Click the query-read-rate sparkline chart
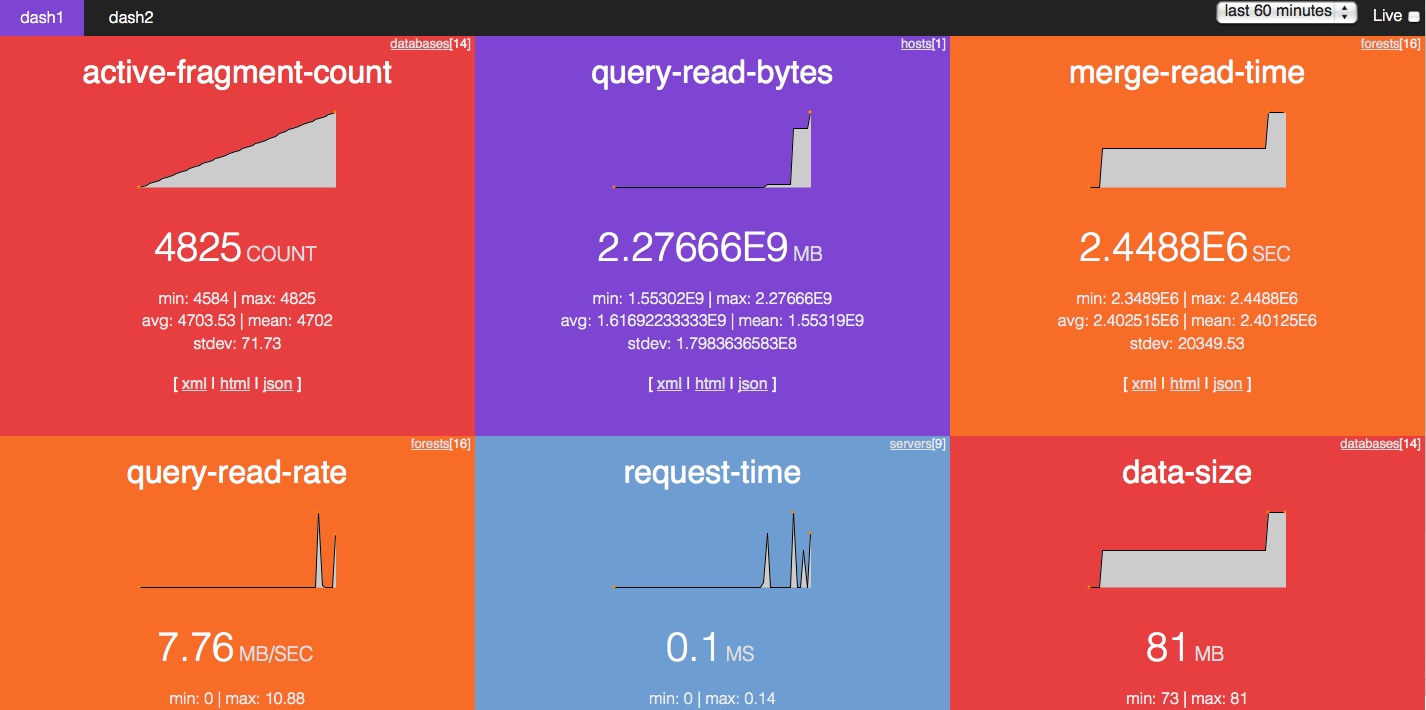Image resolution: width=1426 pixels, height=710 pixels. point(237,550)
